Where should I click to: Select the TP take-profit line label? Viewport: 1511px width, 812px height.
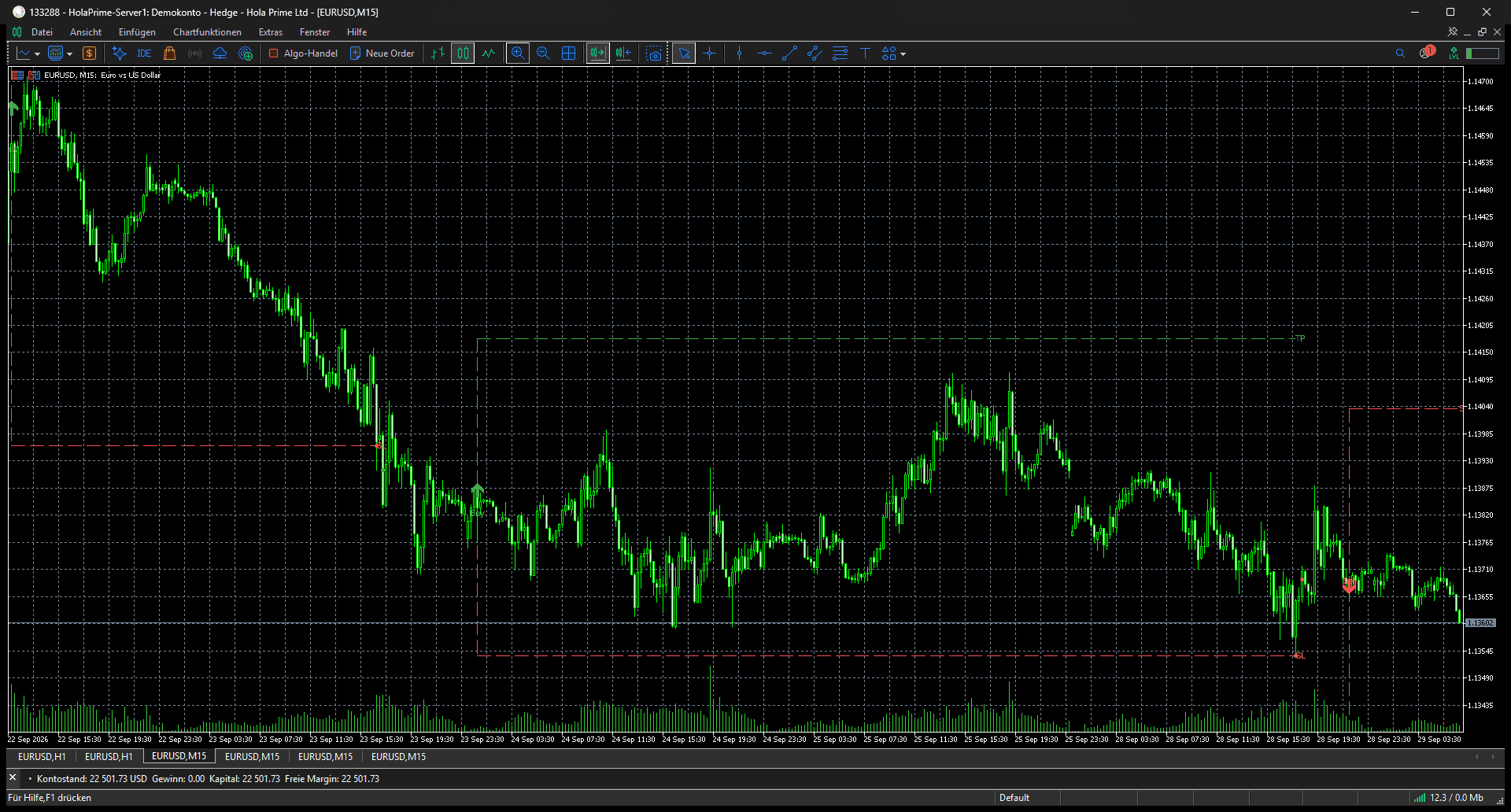pos(1299,338)
